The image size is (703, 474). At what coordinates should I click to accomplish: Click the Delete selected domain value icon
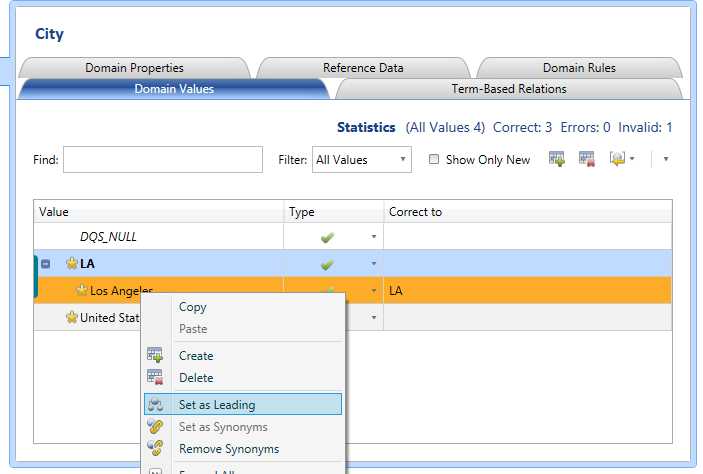[587, 159]
